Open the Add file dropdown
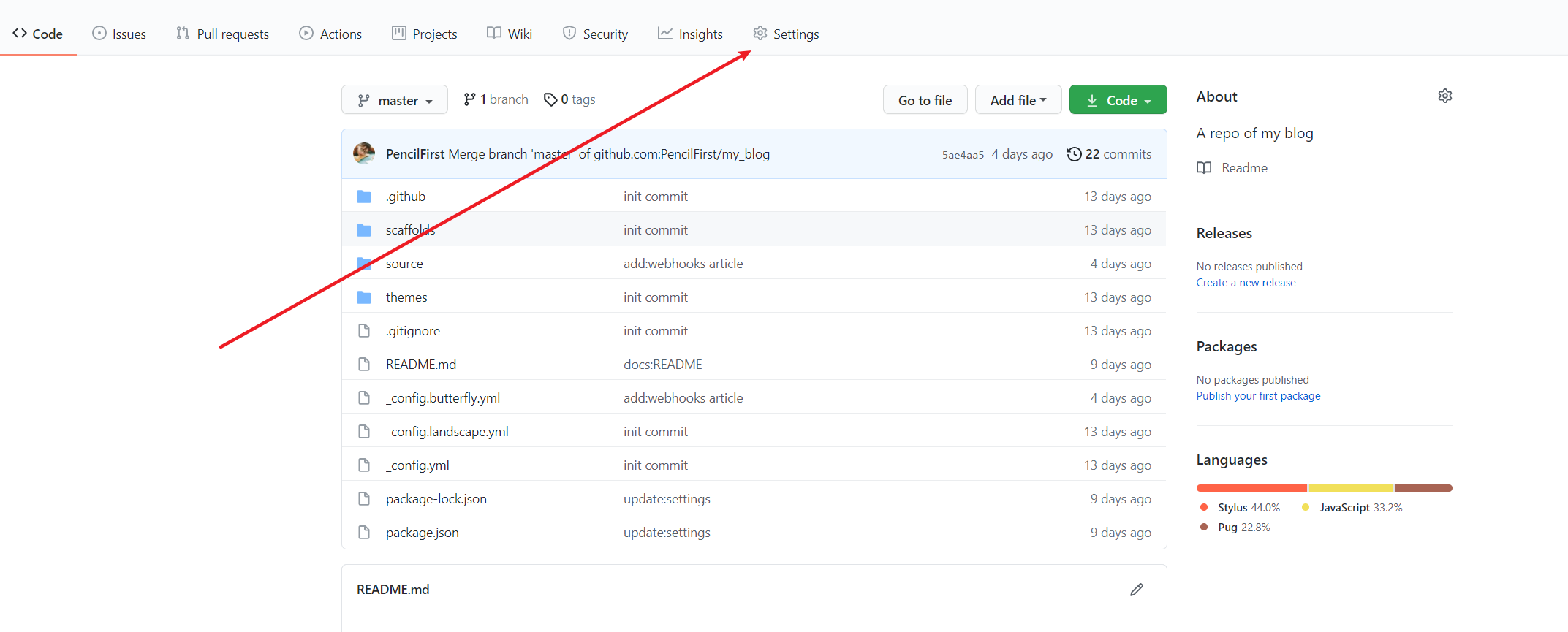This screenshot has height=632, width=1568. click(1018, 100)
